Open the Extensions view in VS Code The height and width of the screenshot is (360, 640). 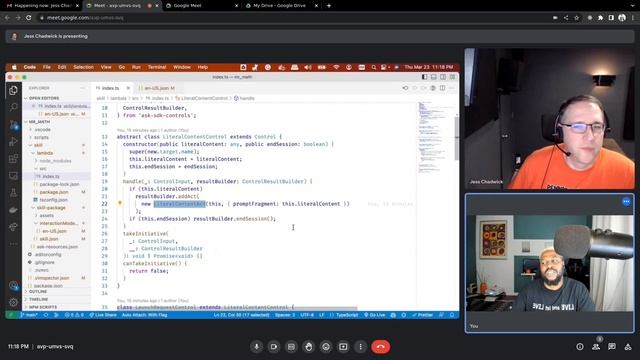(x=13, y=158)
